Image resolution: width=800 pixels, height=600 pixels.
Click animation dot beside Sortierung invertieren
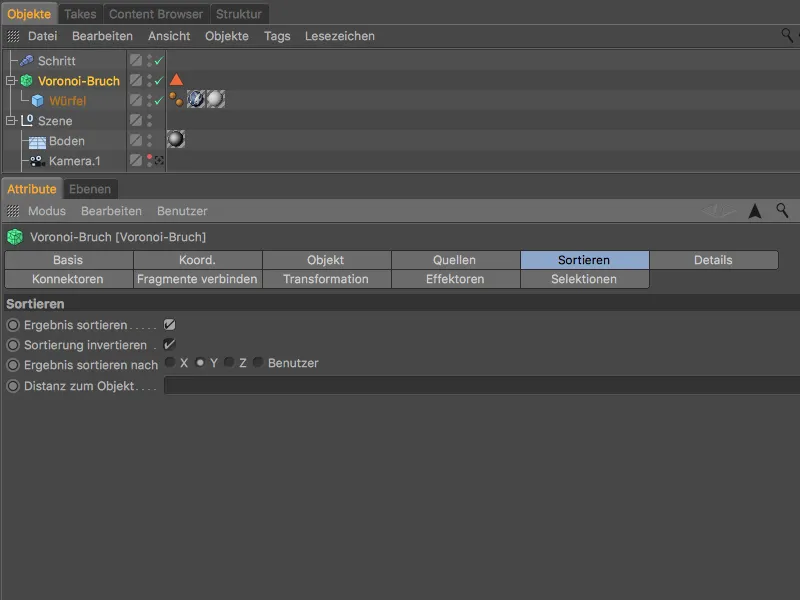click(x=13, y=345)
